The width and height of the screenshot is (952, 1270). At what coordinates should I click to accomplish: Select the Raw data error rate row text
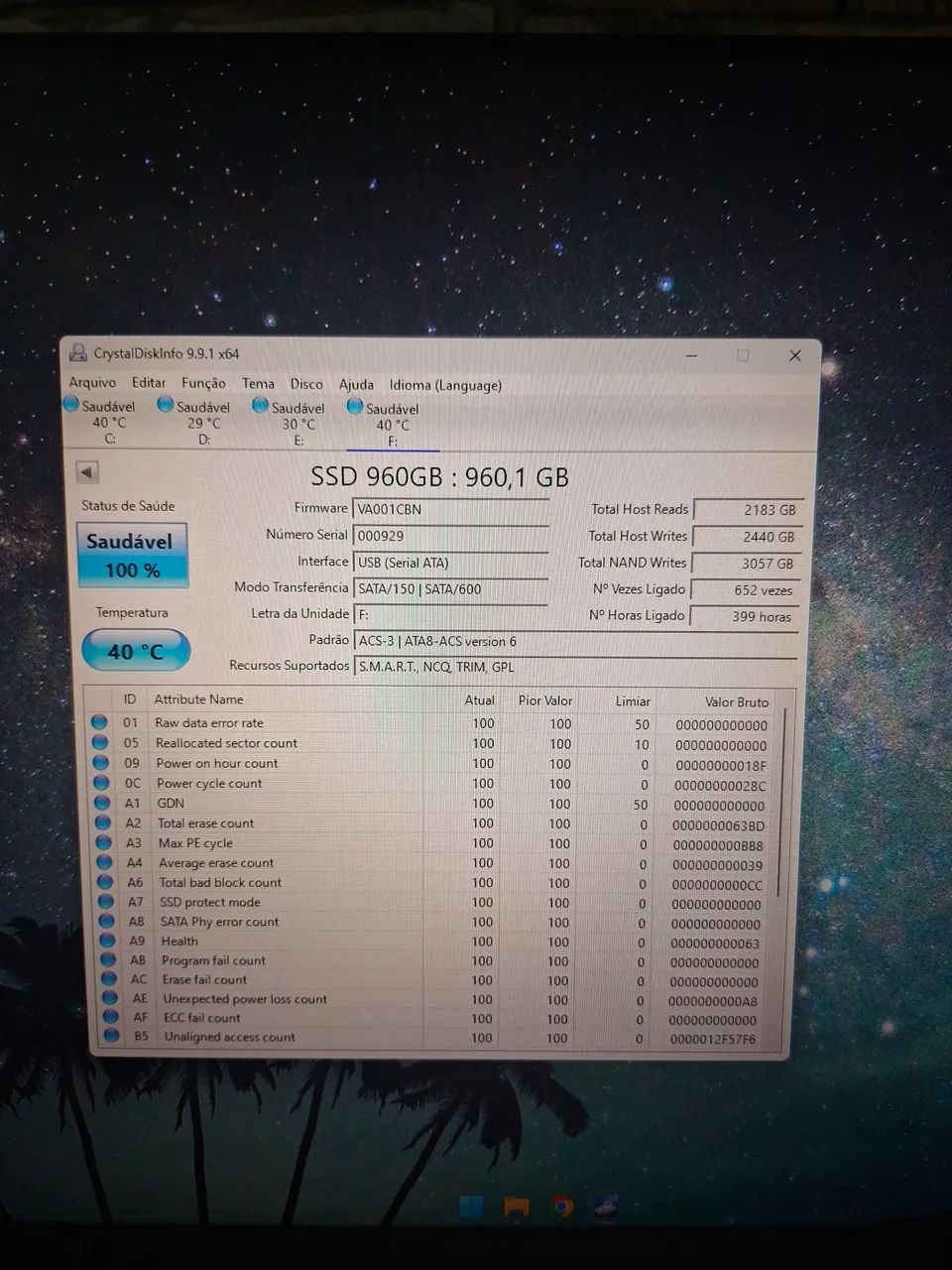coord(209,722)
